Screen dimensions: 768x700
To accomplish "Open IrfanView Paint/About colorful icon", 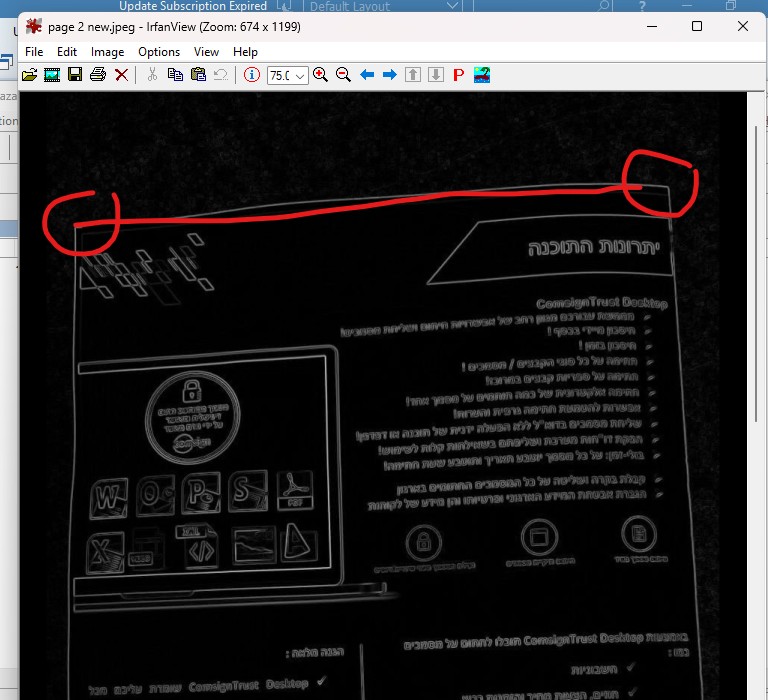I will [x=482, y=75].
